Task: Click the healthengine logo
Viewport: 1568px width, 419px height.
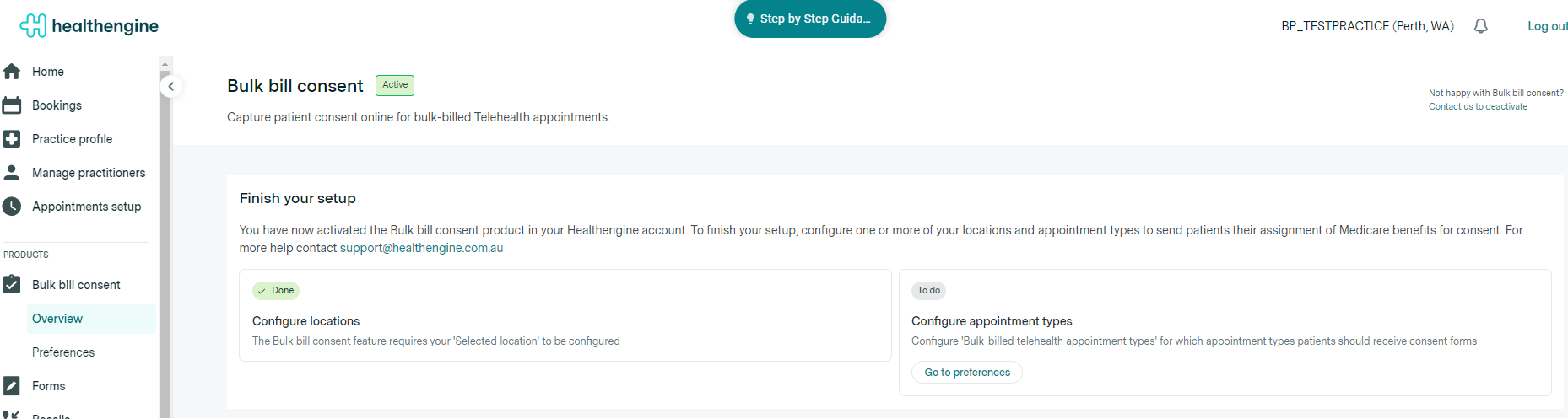Action: click(89, 26)
